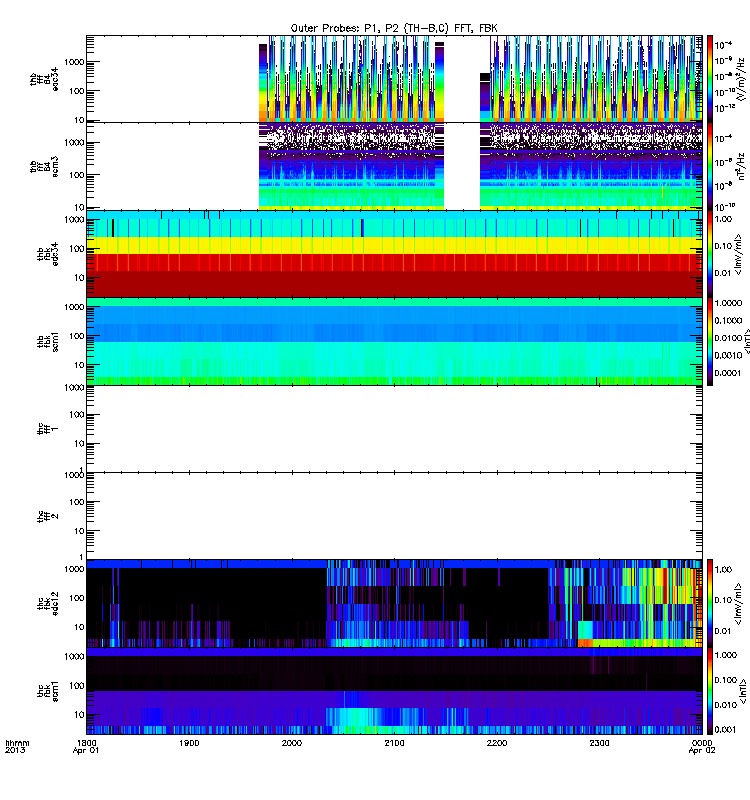The image size is (750, 800).
Task: Click the color bar beside the thb fbk edc34 panel
Action: pos(710,254)
